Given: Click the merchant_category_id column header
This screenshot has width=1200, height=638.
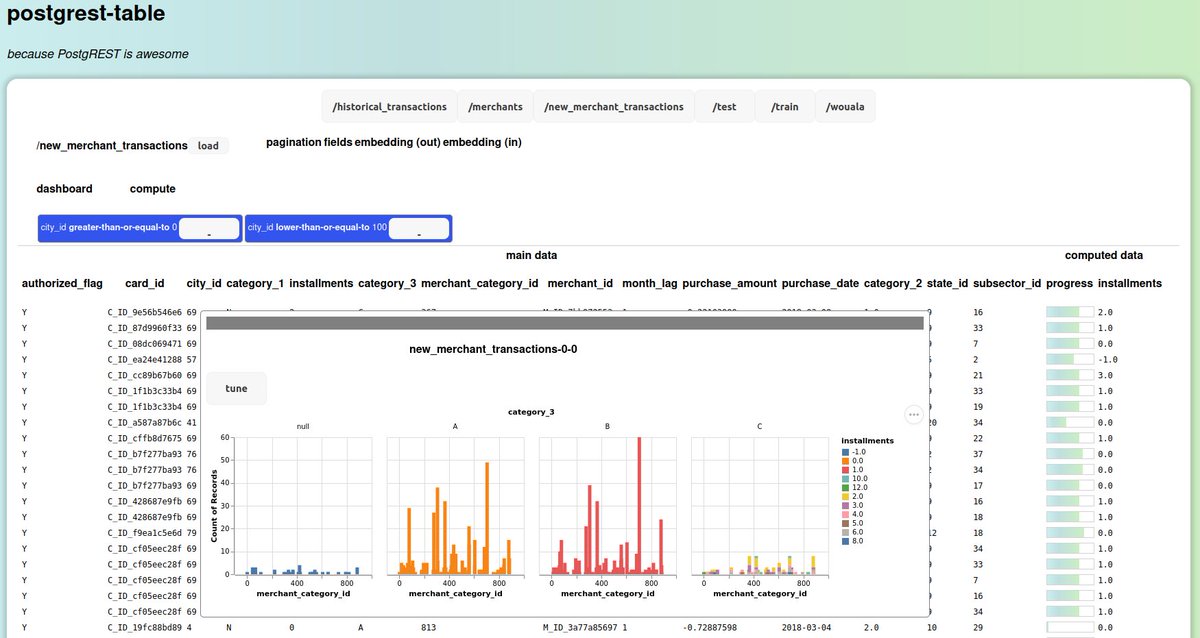Looking at the screenshot, I should 479,283.
